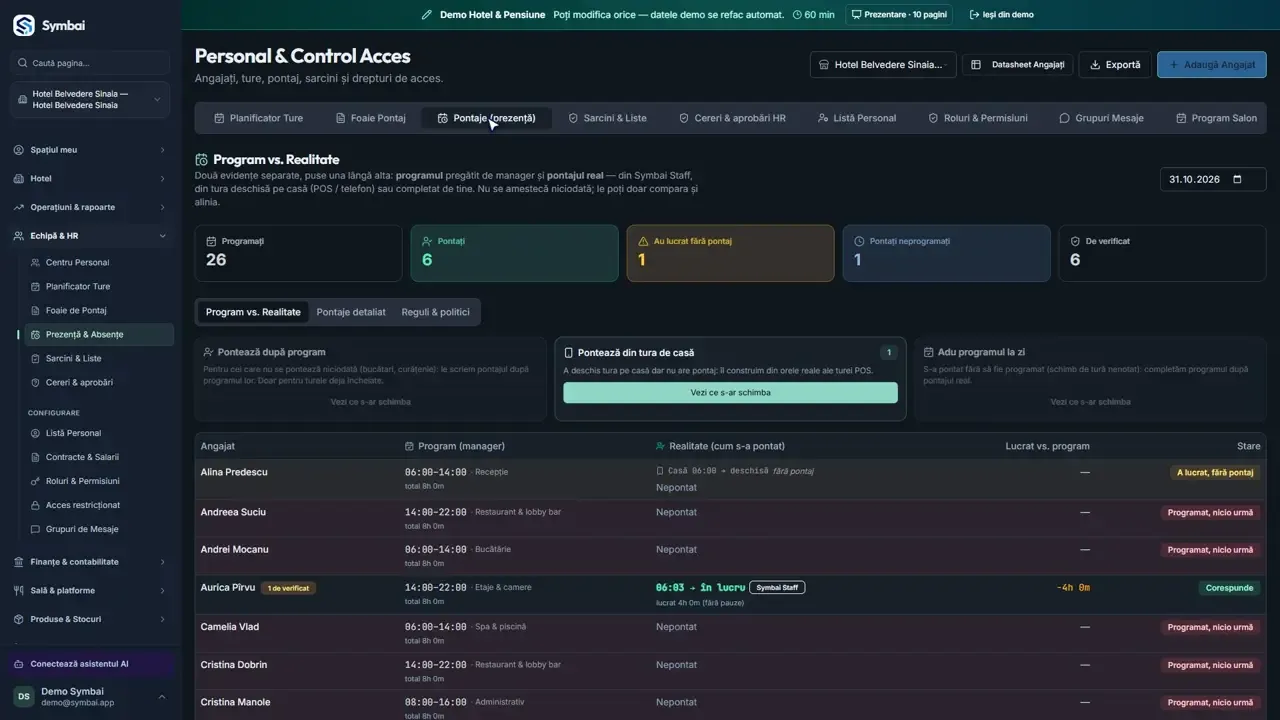Click the DS user avatar
Viewport: 1280px width, 720px height.
click(23, 697)
